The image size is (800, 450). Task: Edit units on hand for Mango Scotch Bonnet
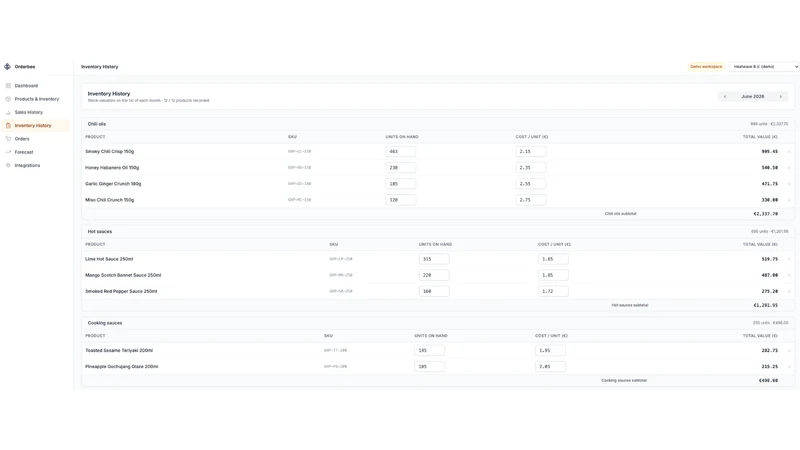click(x=434, y=275)
